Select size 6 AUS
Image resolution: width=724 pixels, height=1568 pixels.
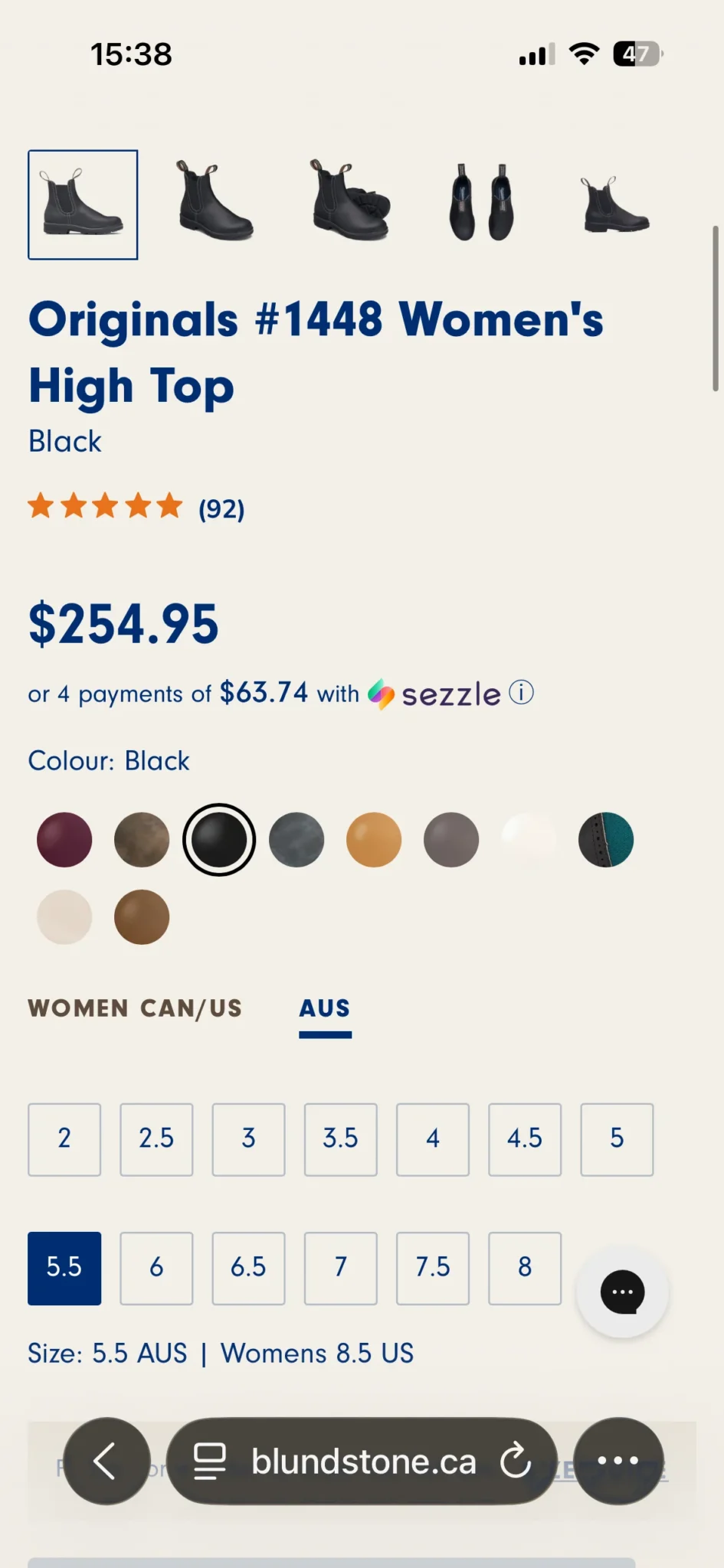156,1268
